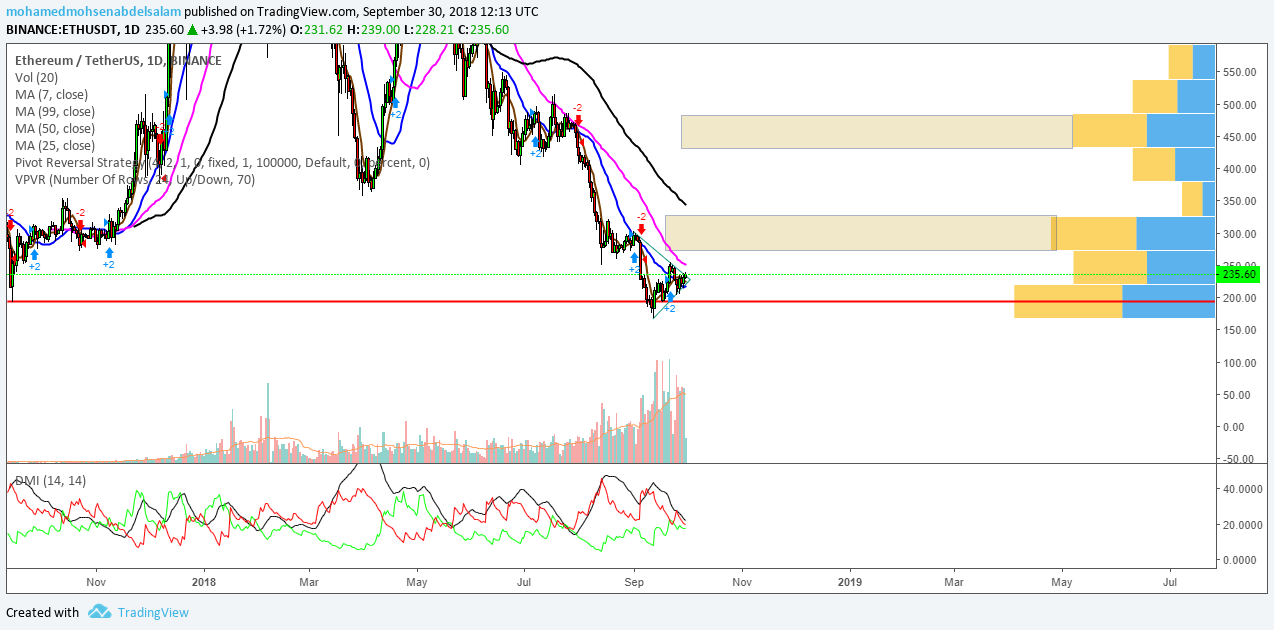1274x630 pixels.
Task: Click the Ethereum / TetherUS, 1D, BINANCE legend title
Action: coord(118,60)
